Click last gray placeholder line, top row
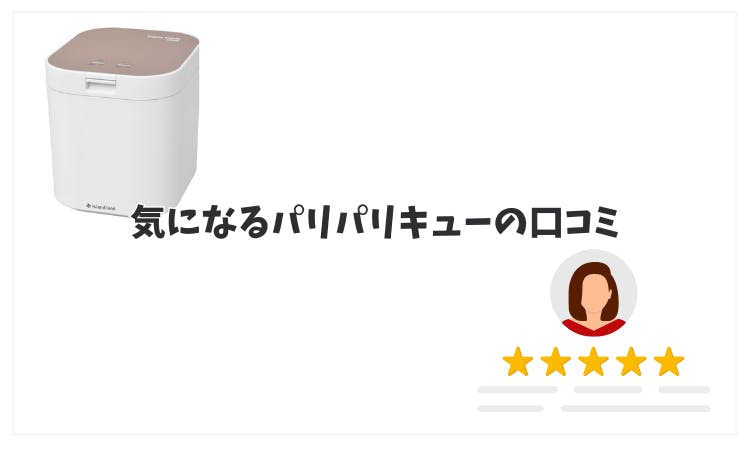750x450 pixels. [x=684, y=390]
